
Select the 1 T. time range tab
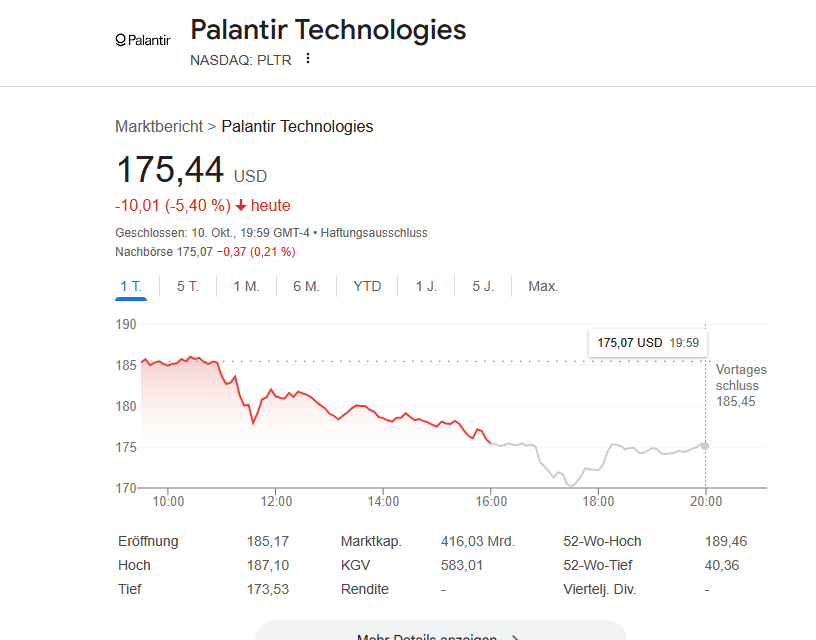pos(131,286)
